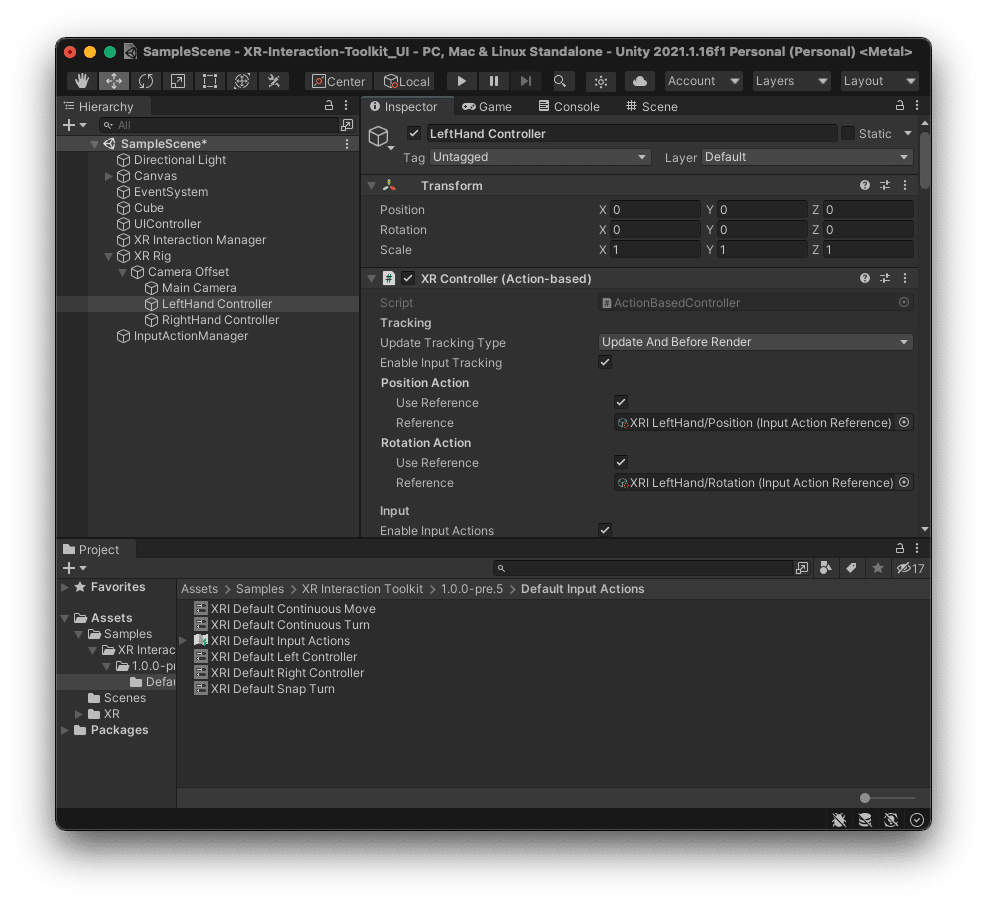Viewport: 987px width, 904px height.
Task: Select the Rotate tool
Action: tap(146, 81)
